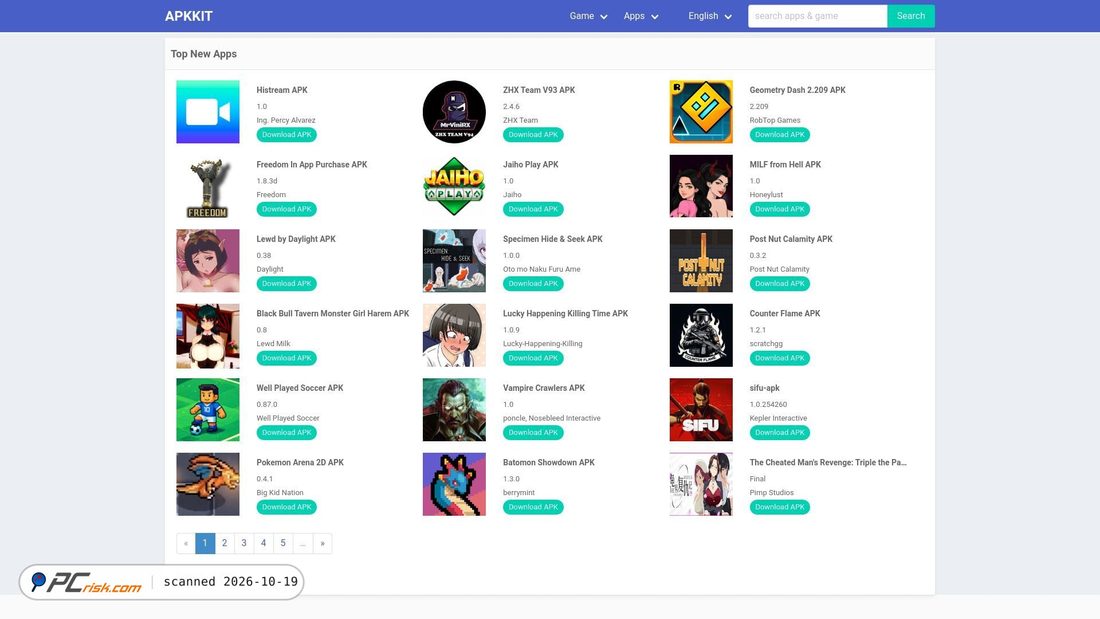The image size is (1100, 619).
Task: Go to the next page arrow
Action: click(323, 543)
